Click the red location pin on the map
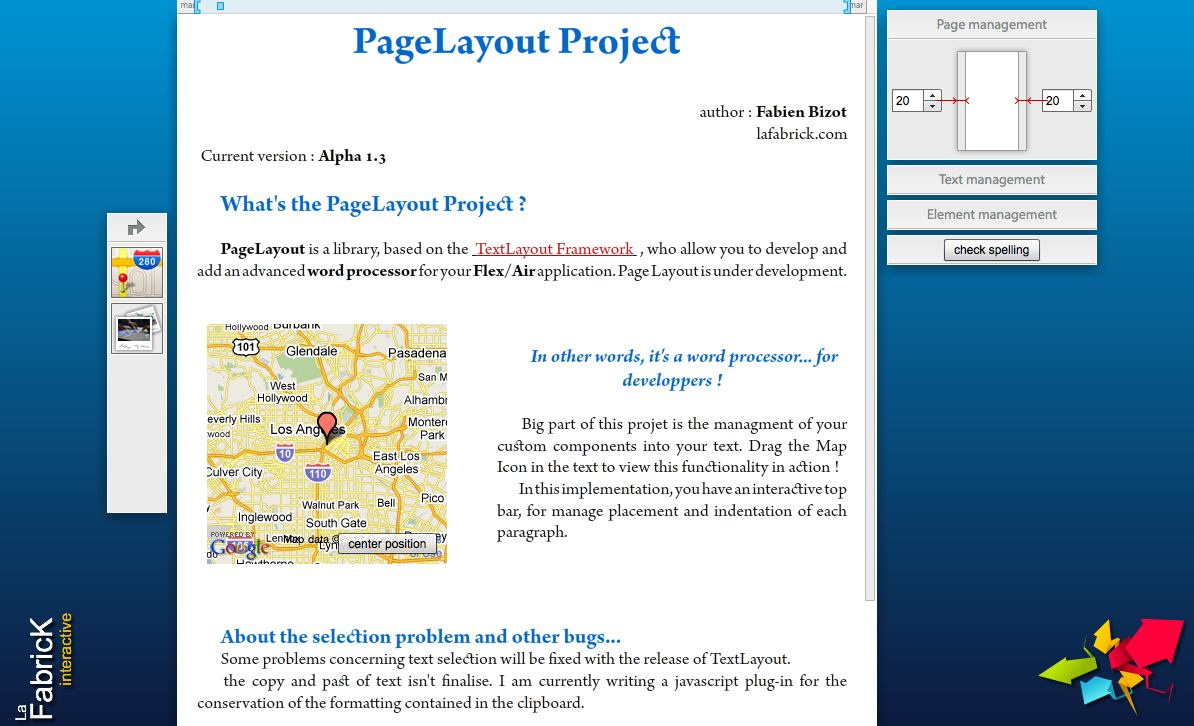Image resolution: width=1194 pixels, height=726 pixels. (x=327, y=426)
